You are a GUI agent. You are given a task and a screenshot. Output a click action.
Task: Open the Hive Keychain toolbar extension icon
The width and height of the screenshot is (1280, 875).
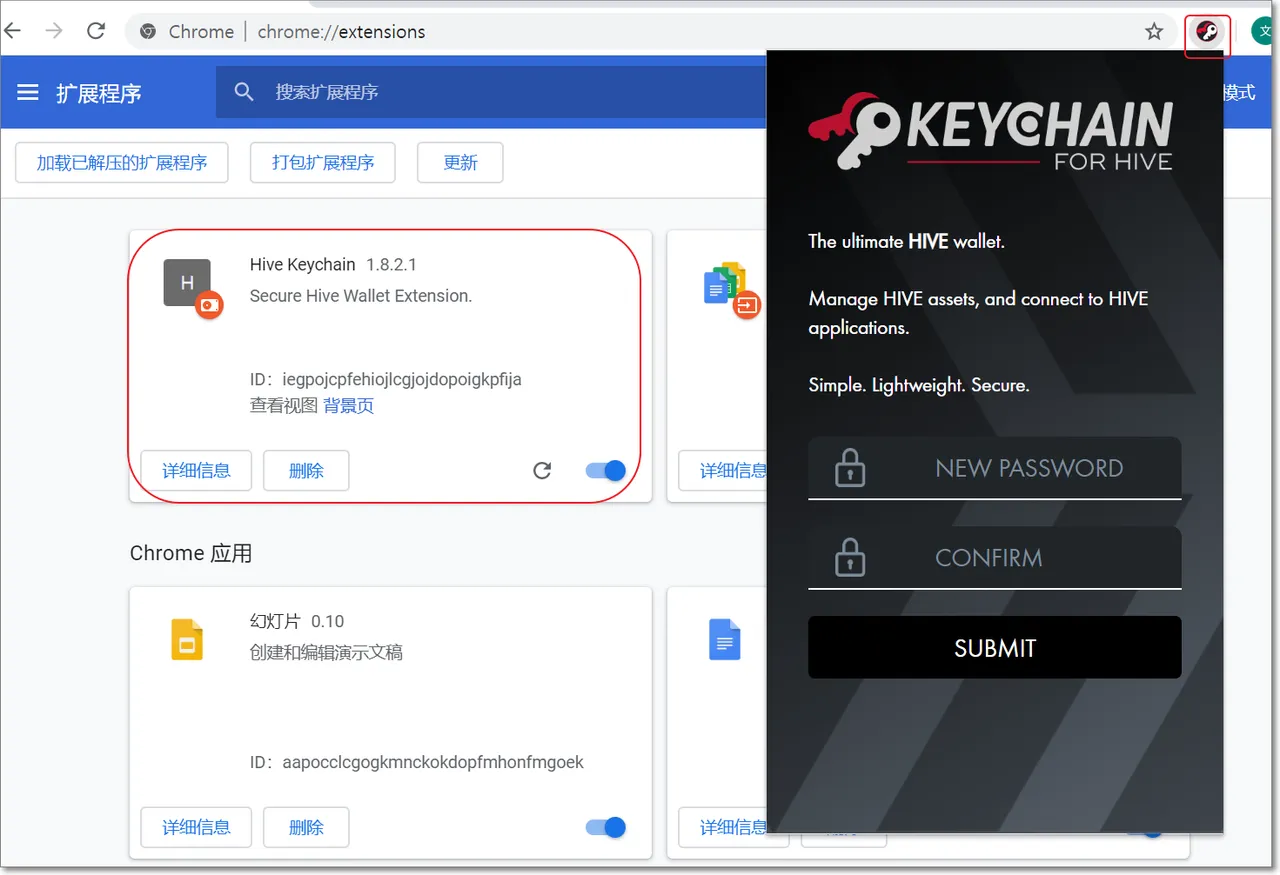[x=1207, y=33]
